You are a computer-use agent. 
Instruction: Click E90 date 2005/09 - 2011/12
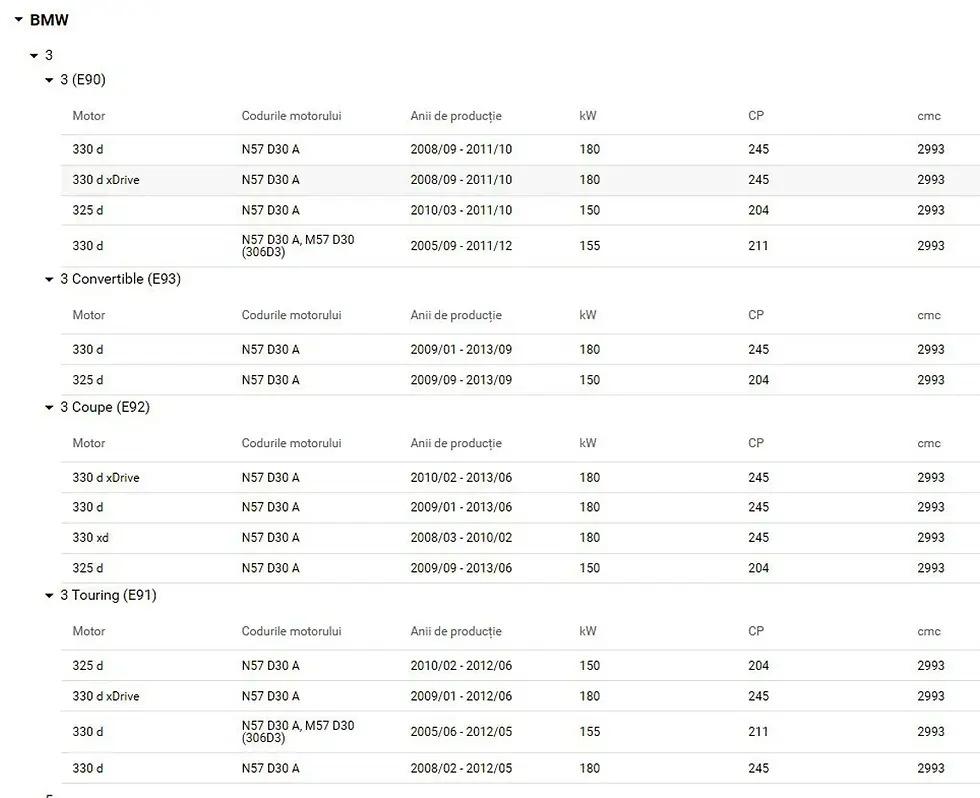click(461, 246)
